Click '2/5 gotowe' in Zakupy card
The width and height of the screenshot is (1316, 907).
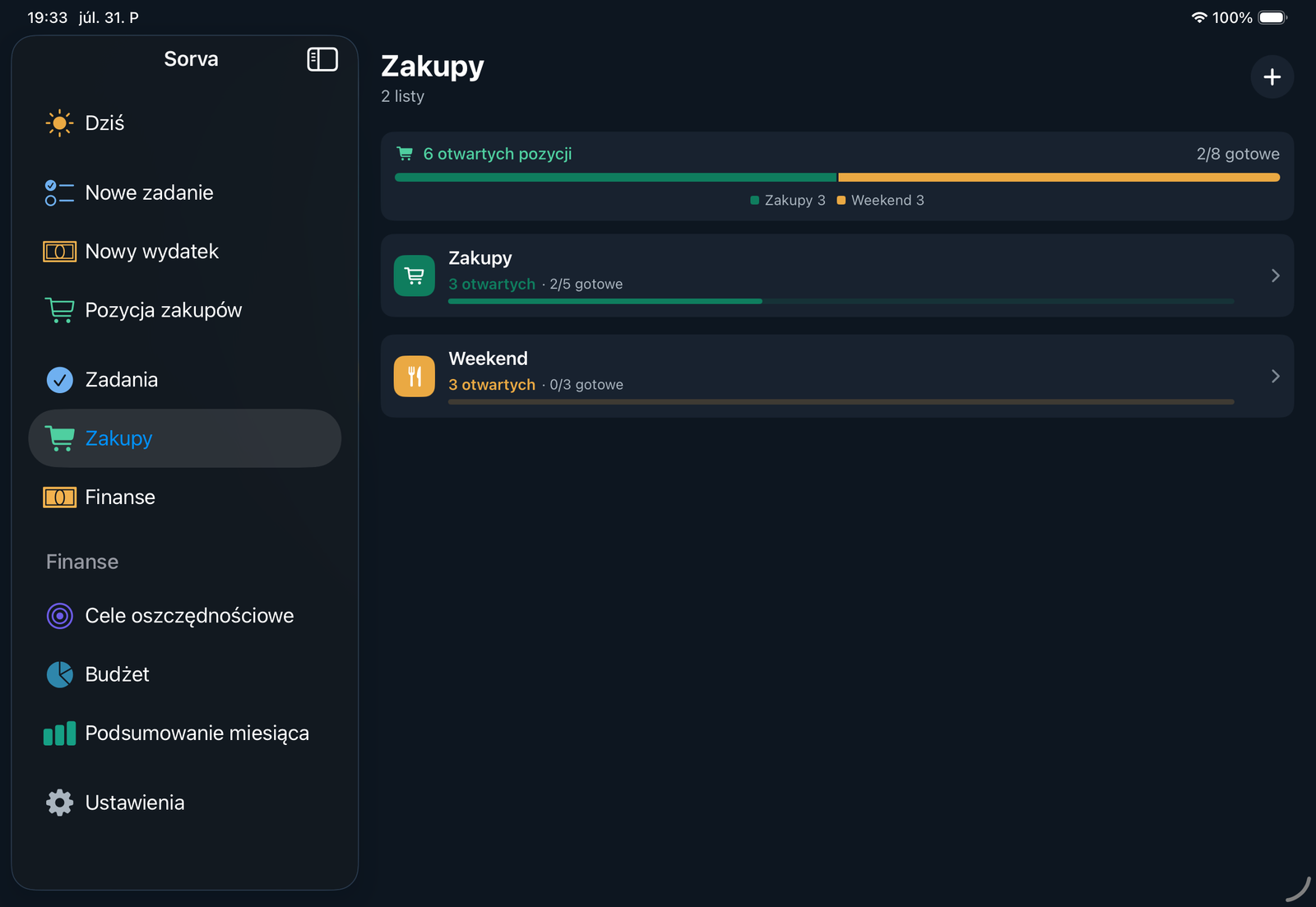[x=586, y=285]
